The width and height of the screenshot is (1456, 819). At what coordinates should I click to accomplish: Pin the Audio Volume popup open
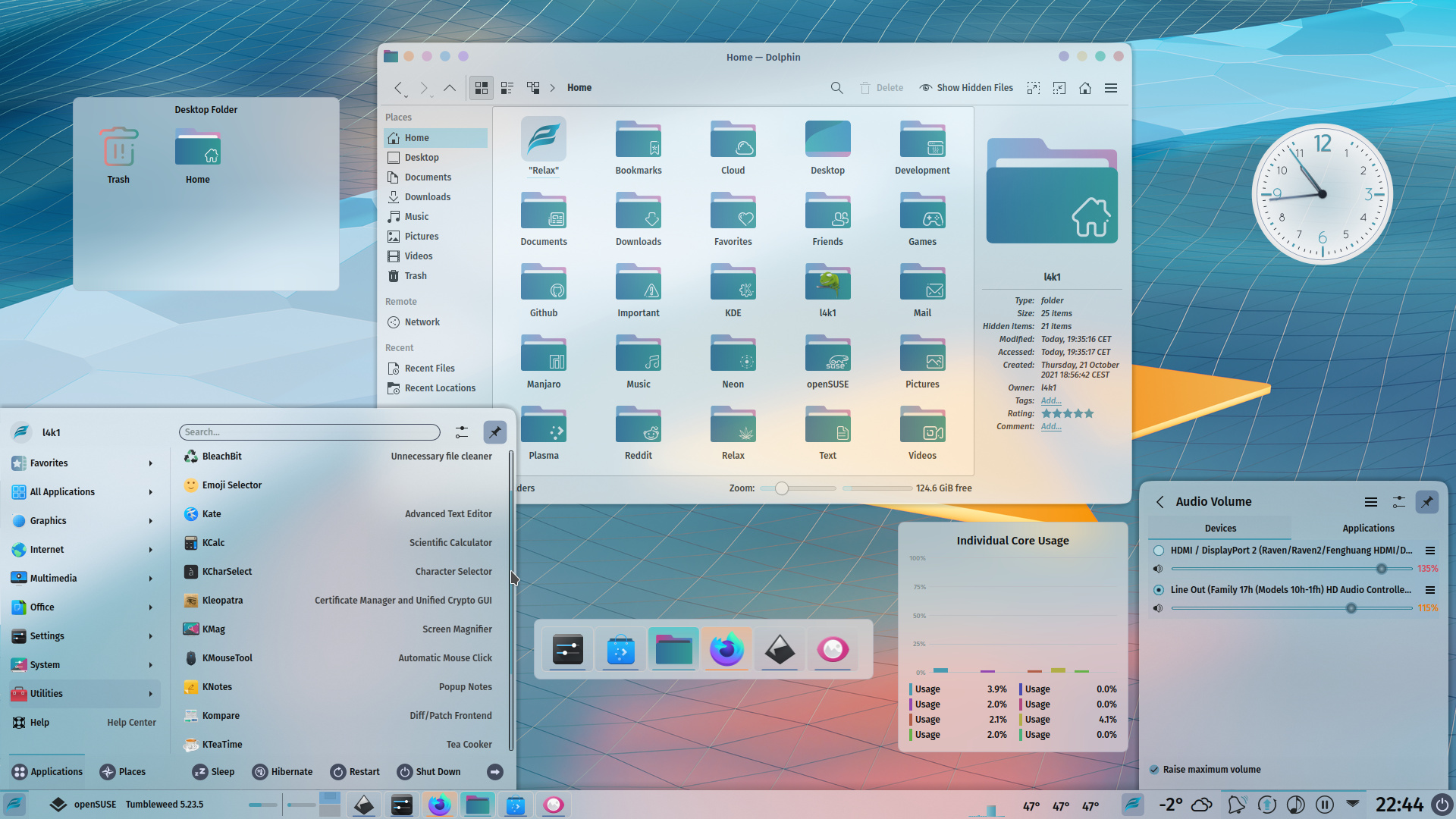coord(1427,502)
